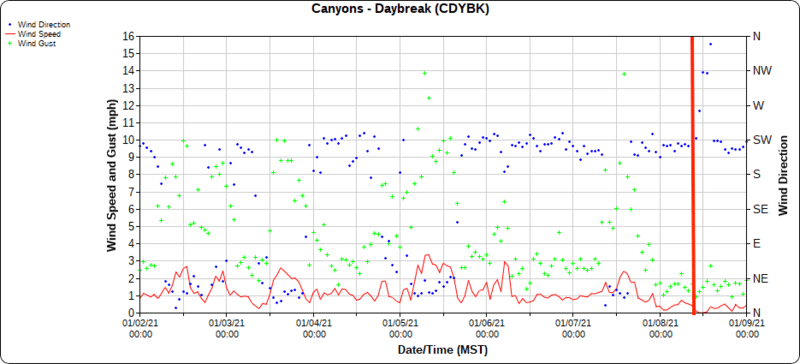The image size is (800, 364).
Task: Click the E direction label on right axis
Action: (756, 244)
